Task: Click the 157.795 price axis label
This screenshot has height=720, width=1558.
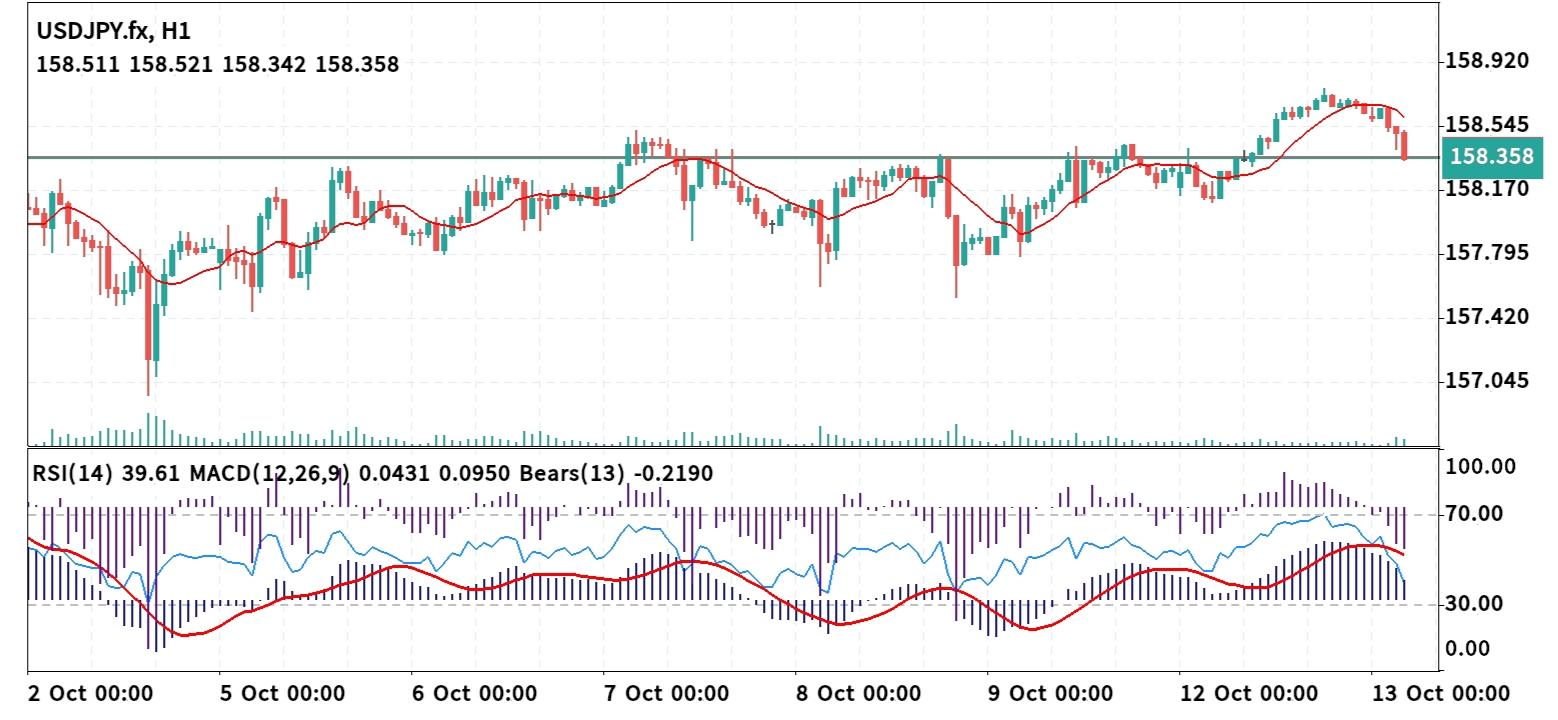Action: coord(1487,253)
